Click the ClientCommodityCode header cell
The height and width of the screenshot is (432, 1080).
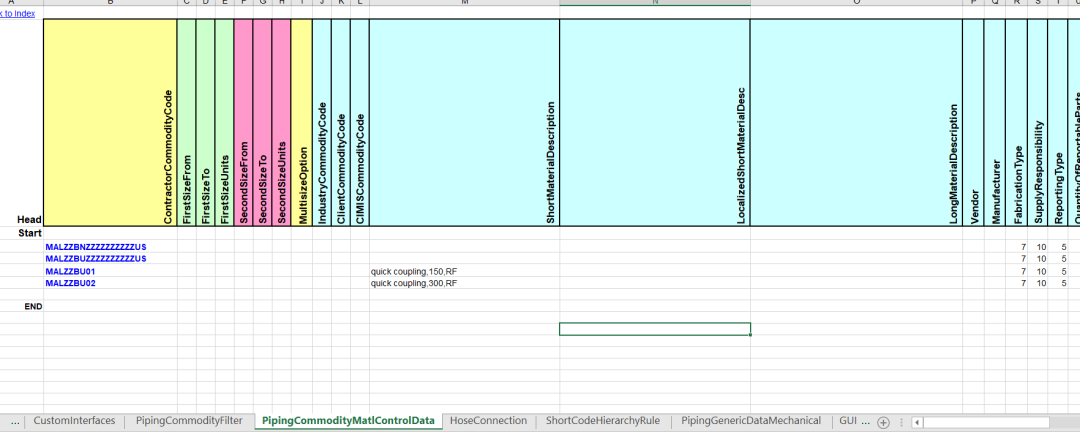coord(341,122)
